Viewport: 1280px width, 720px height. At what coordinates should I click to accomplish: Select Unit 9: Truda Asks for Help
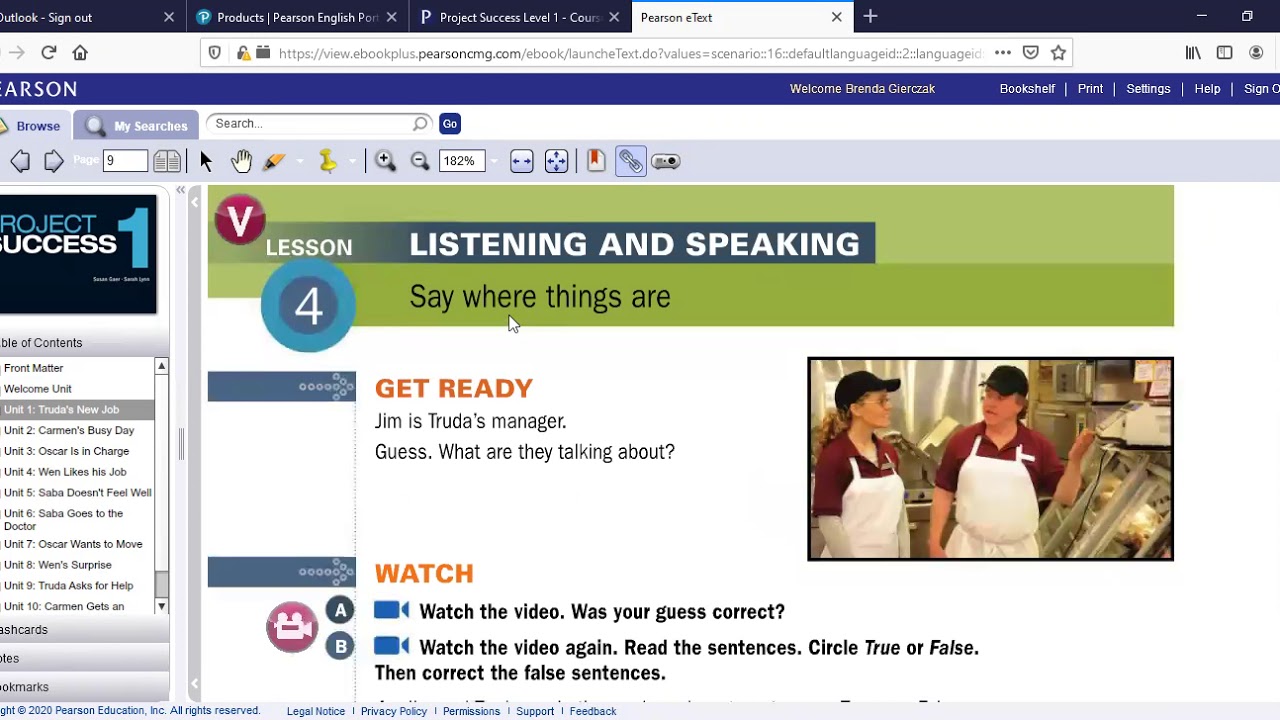click(68, 586)
